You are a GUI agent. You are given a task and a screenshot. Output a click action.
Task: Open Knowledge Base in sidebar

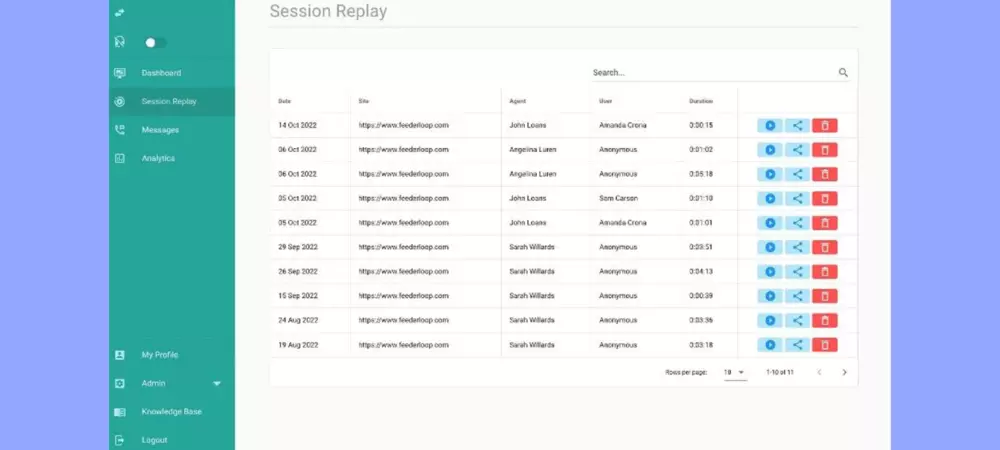(x=172, y=412)
